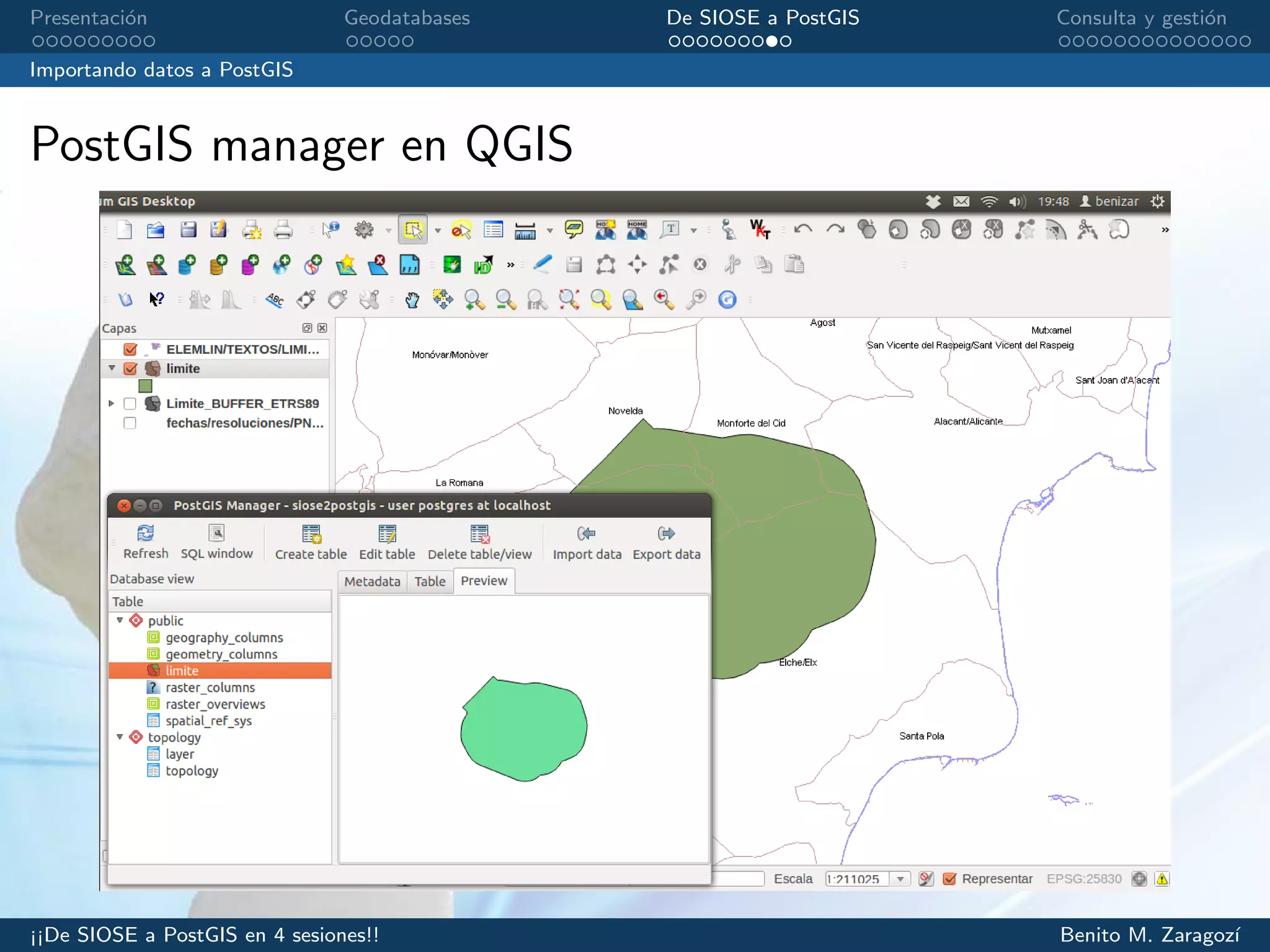Click the Edit table icon
Viewport: 1270px width, 952px height.
[387, 534]
